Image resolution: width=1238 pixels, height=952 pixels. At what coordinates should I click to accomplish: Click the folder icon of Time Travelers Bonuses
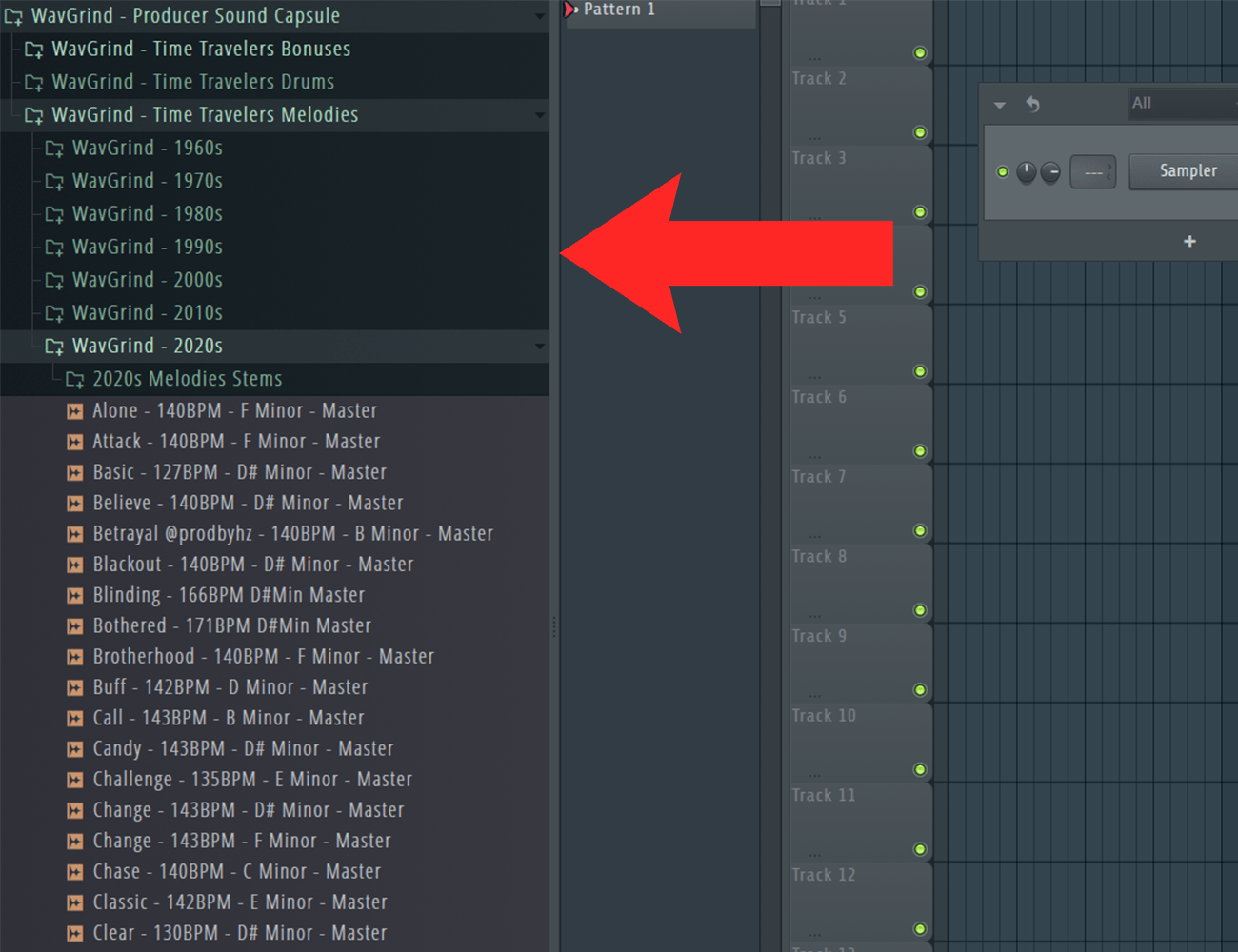[x=33, y=50]
